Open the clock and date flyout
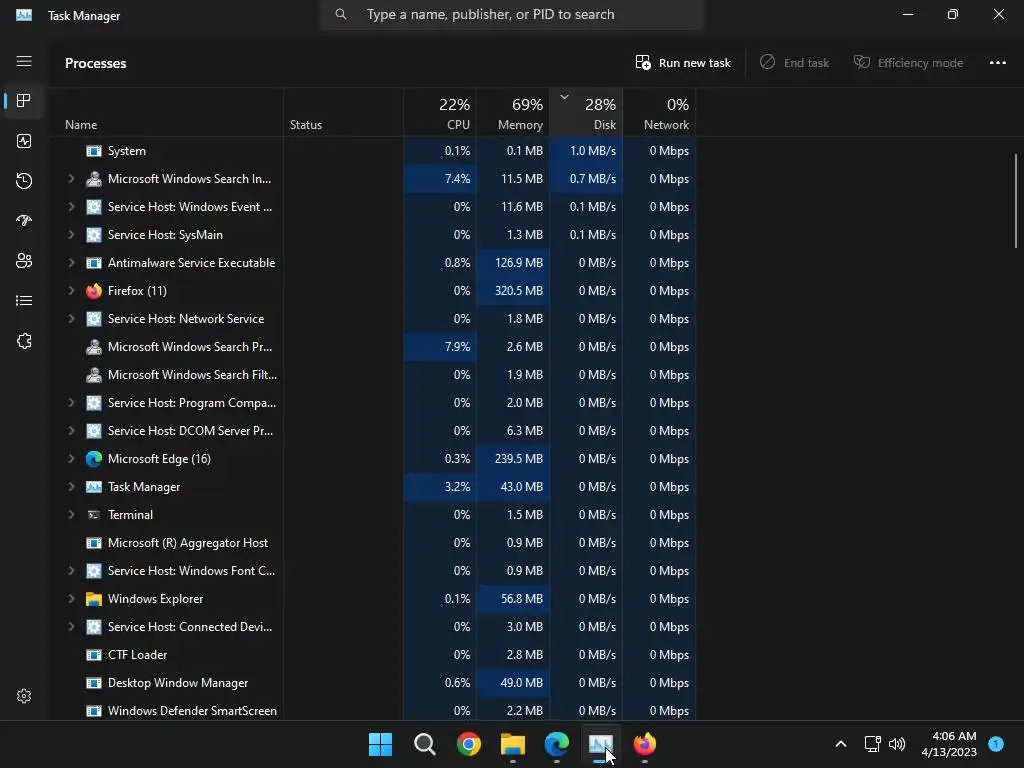The width and height of the screenshot is (1024, 768). (949, 744)
